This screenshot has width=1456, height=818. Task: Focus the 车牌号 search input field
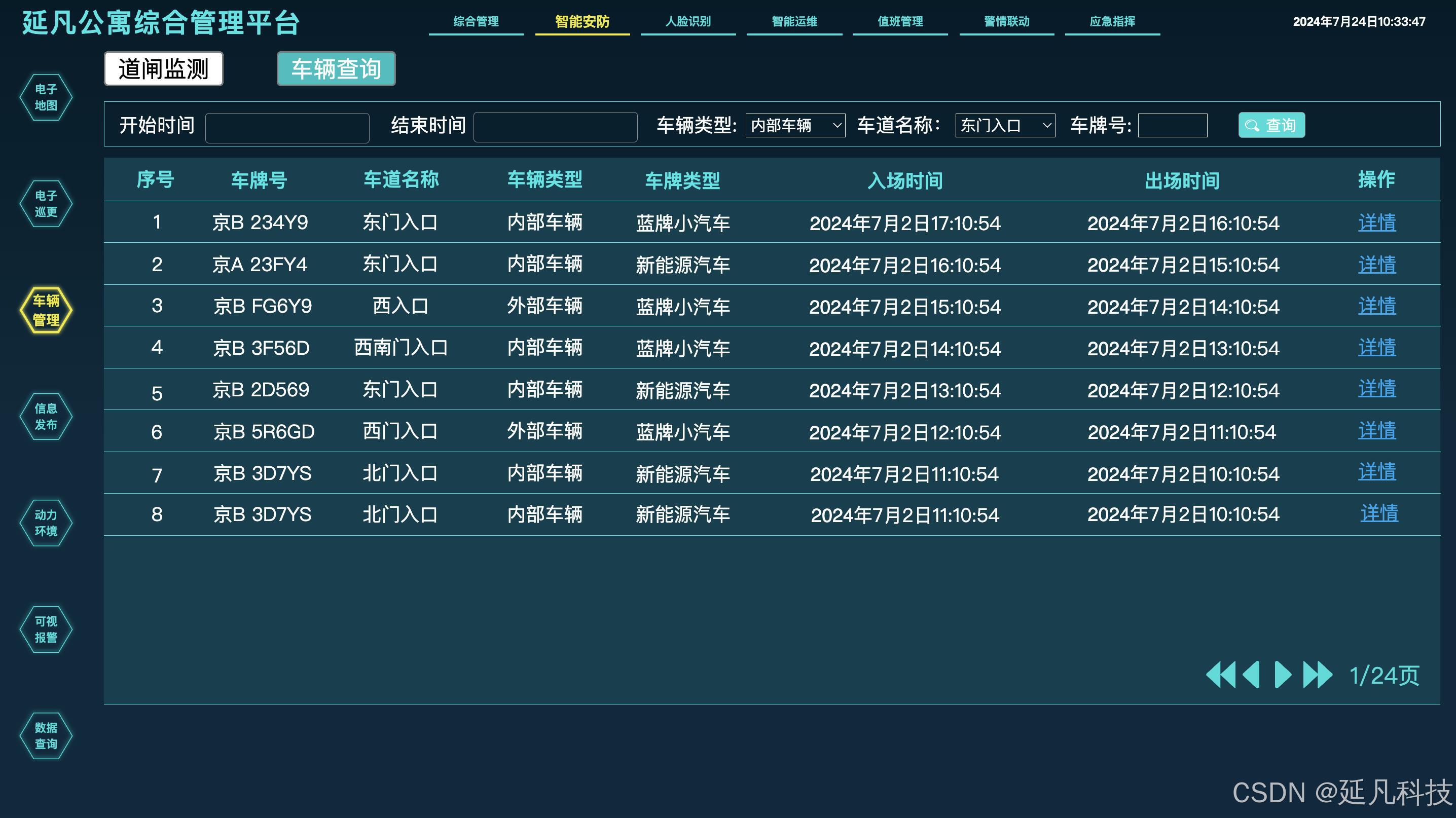coord(1172,125)
